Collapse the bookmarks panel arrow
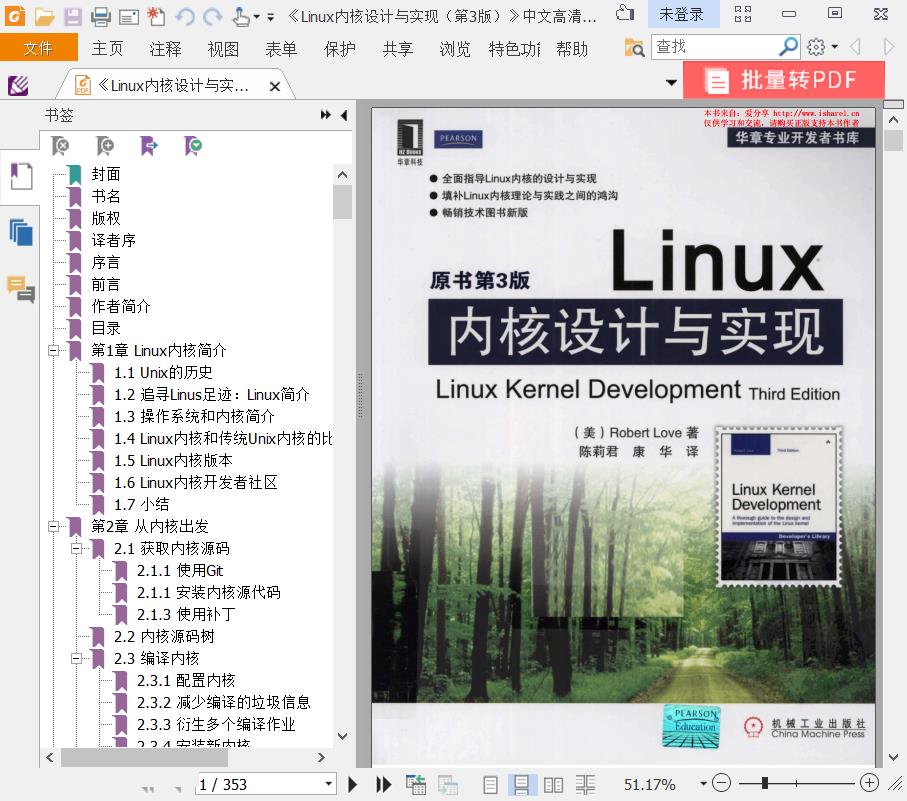The width and height of the screenshot is (907, 801). coord(344,115)
